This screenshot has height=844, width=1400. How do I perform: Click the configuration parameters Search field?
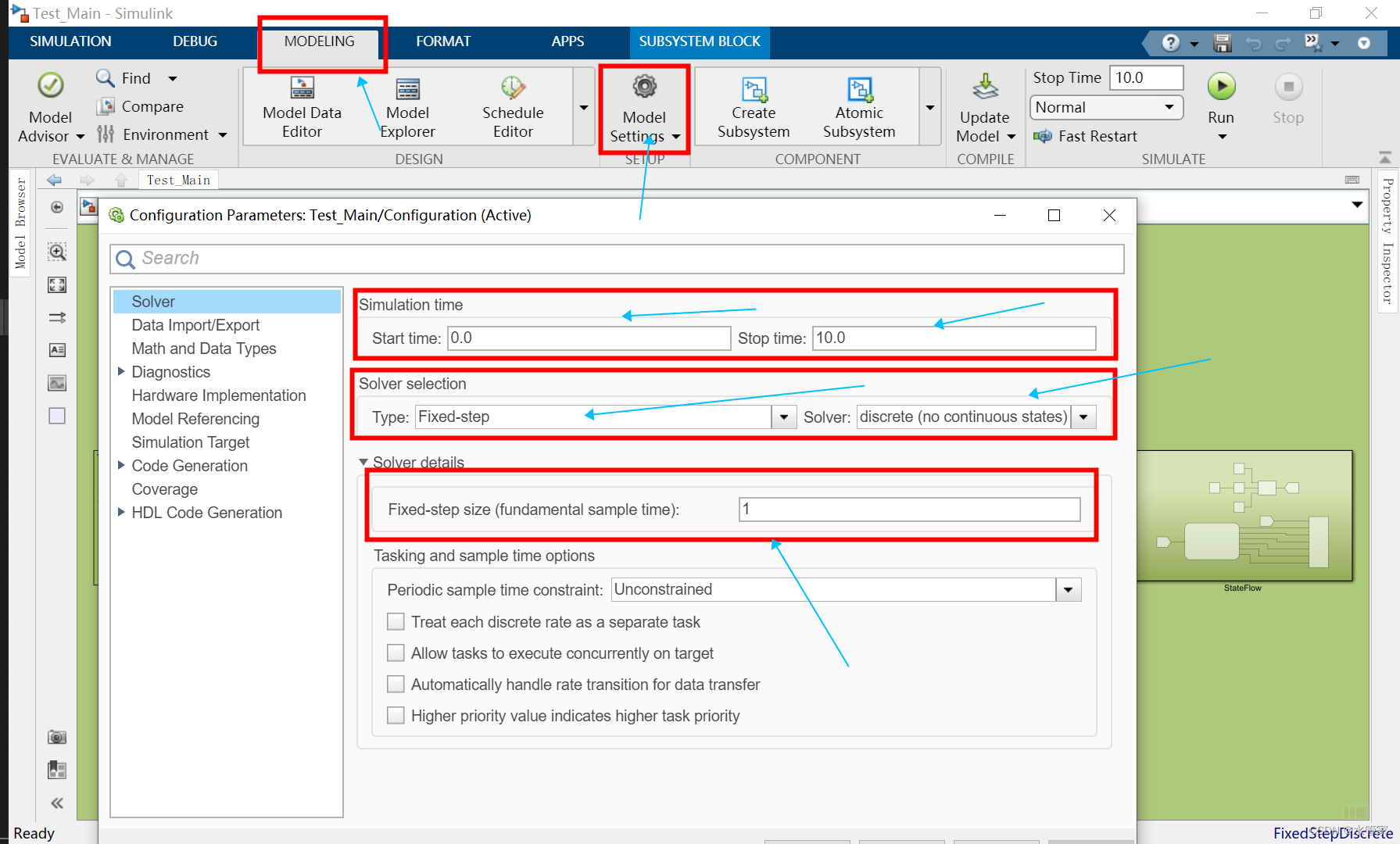pyautogui.click(x=617, y=259)
